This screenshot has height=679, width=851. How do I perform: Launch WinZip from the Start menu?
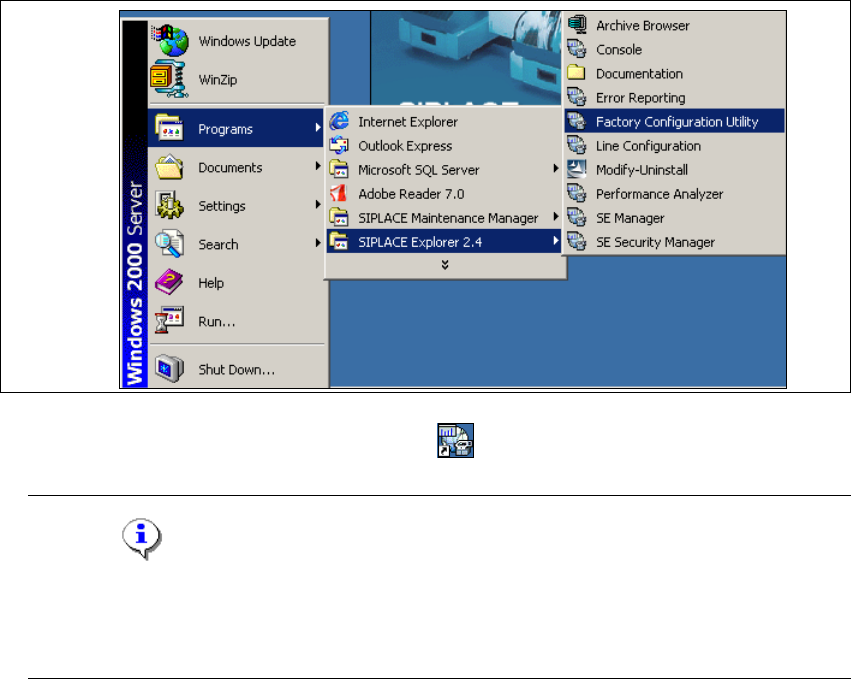238,79
